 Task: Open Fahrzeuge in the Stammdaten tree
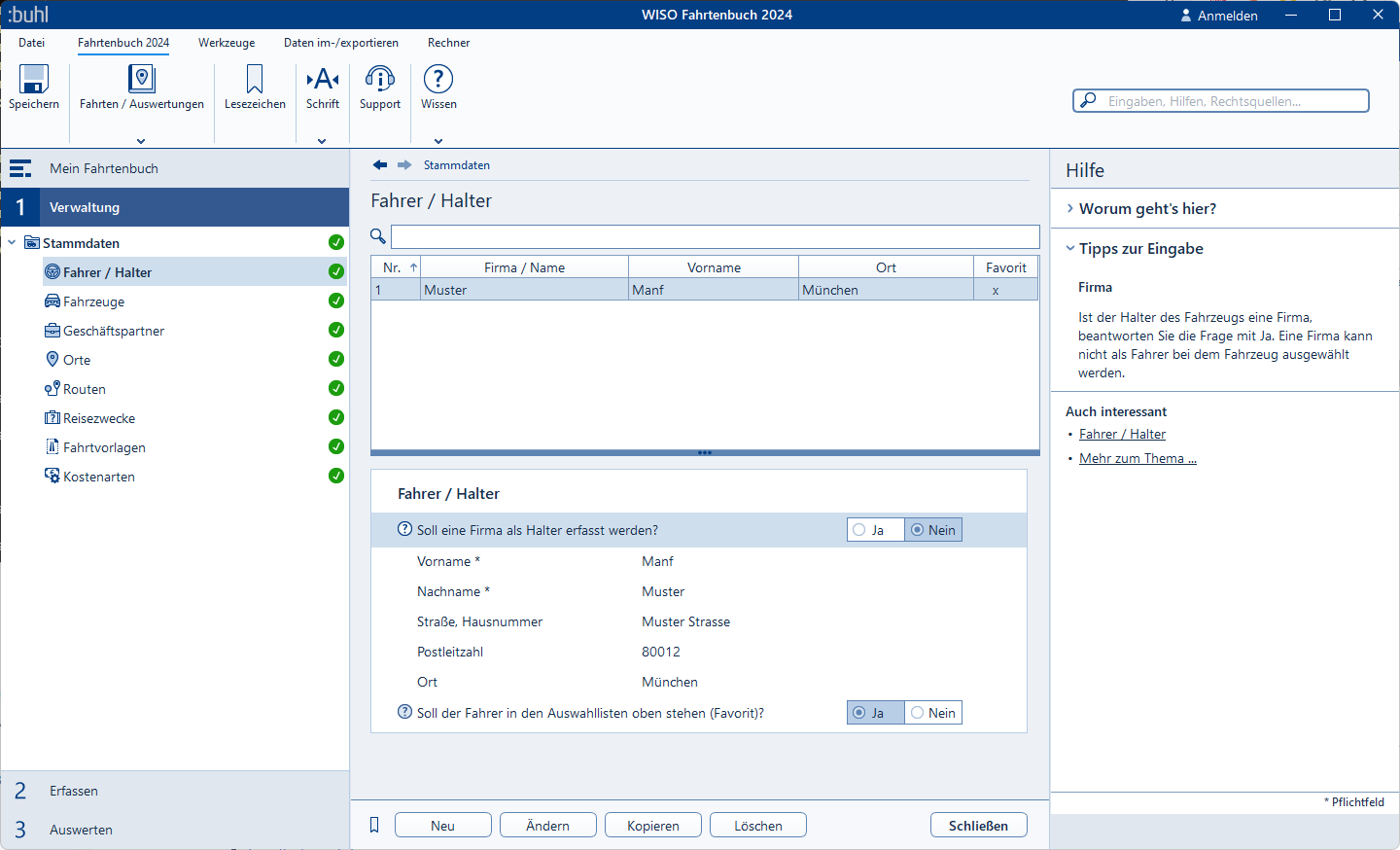point(93,301)
